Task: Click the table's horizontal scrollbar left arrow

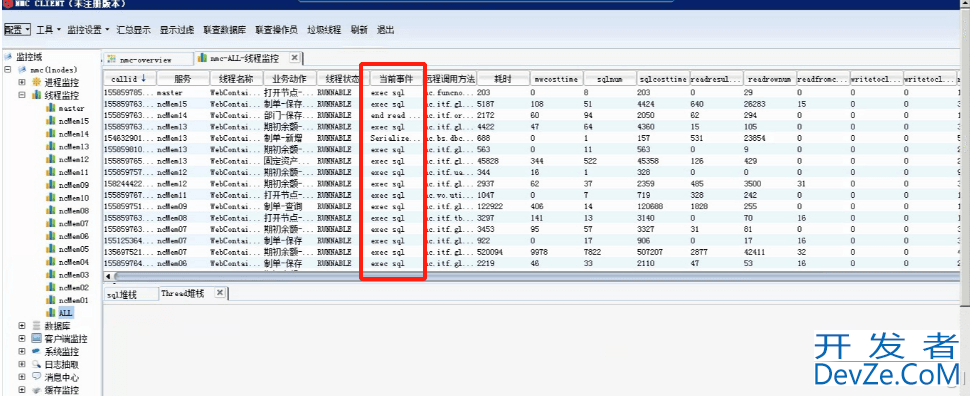Action: point(108,276)
